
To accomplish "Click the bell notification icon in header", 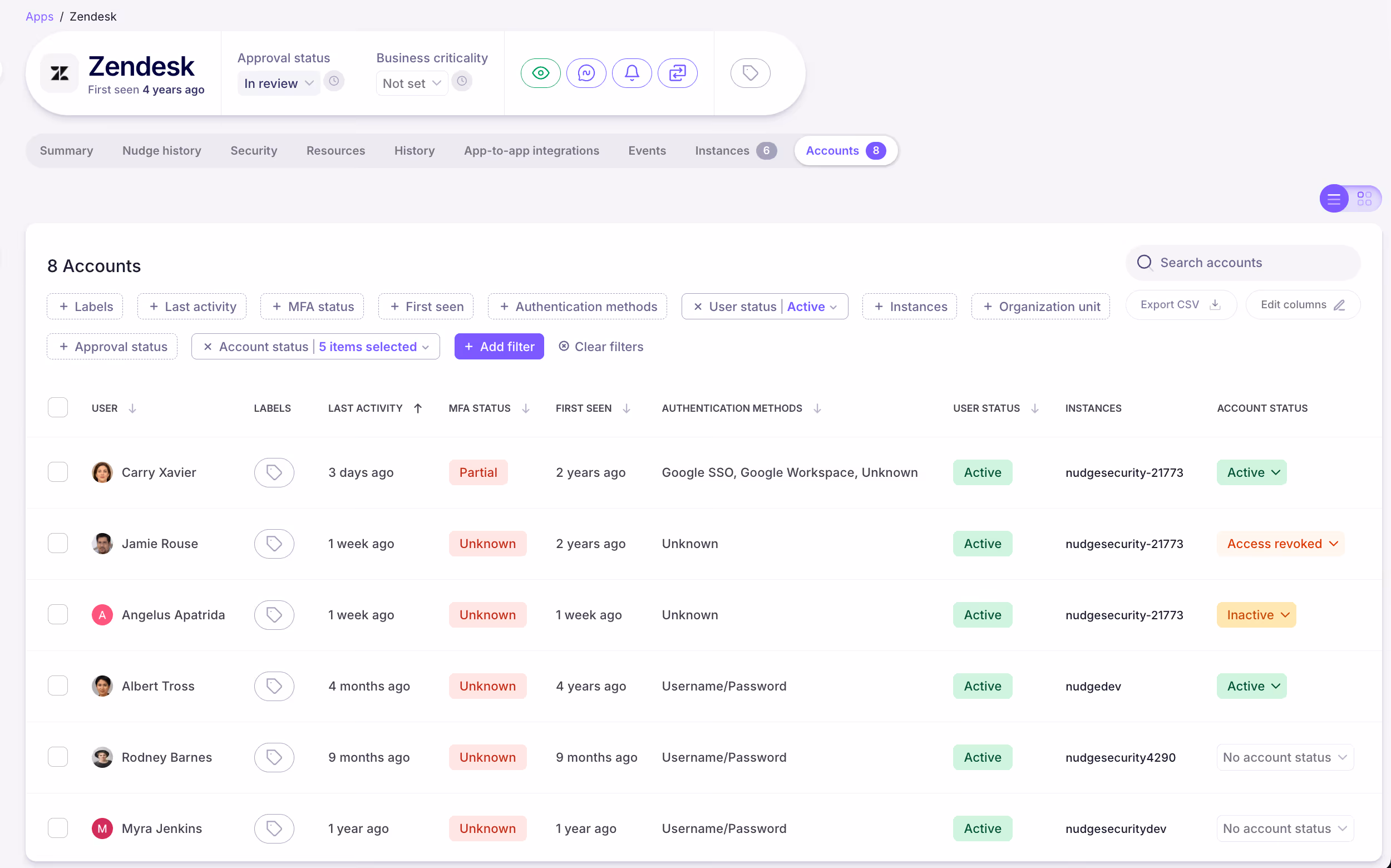I will pos(632,73).
